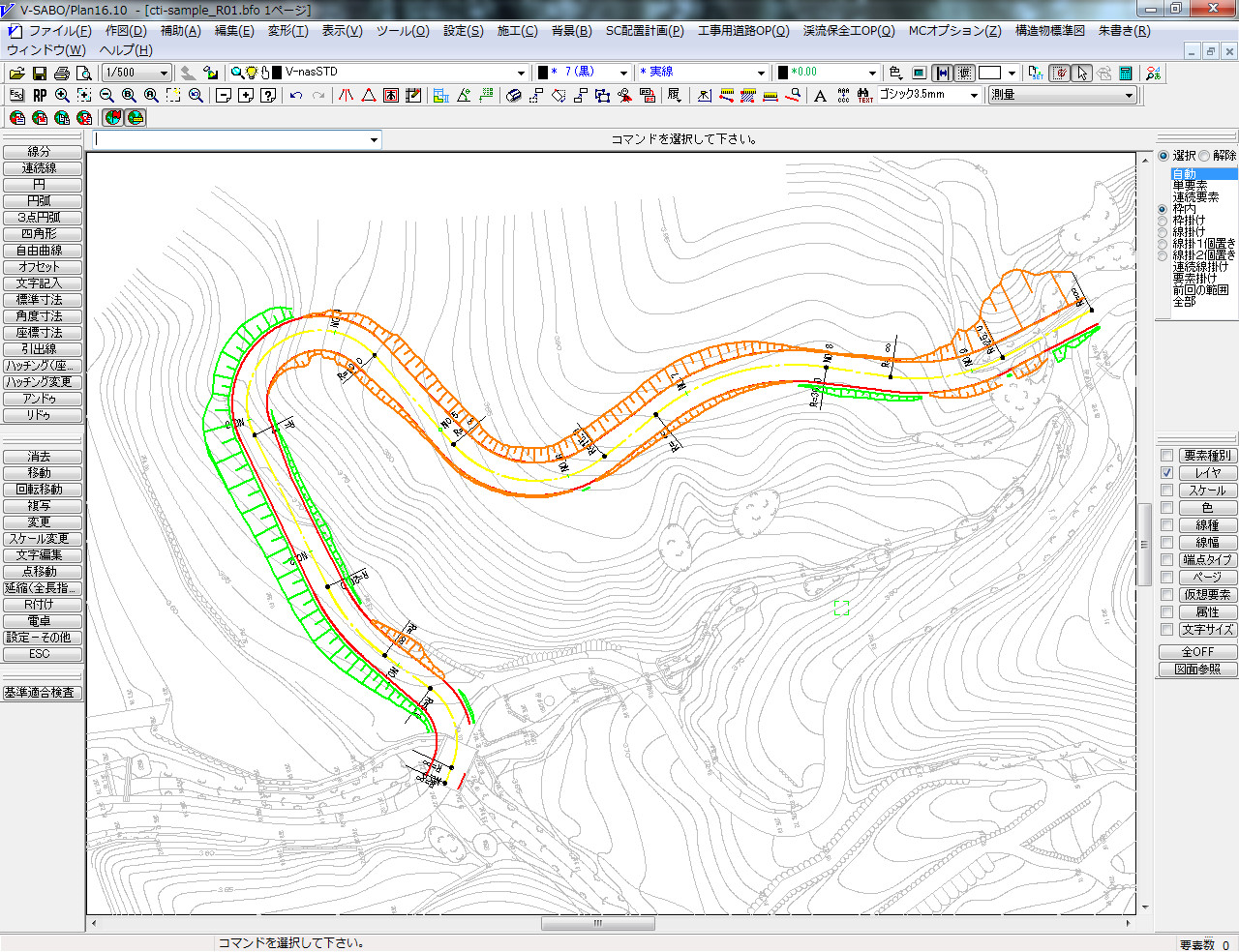The width and height of the screenshot is (1239, 952).
Task: Select the 解除 radio button
Action: click(x=1204, y=156)
